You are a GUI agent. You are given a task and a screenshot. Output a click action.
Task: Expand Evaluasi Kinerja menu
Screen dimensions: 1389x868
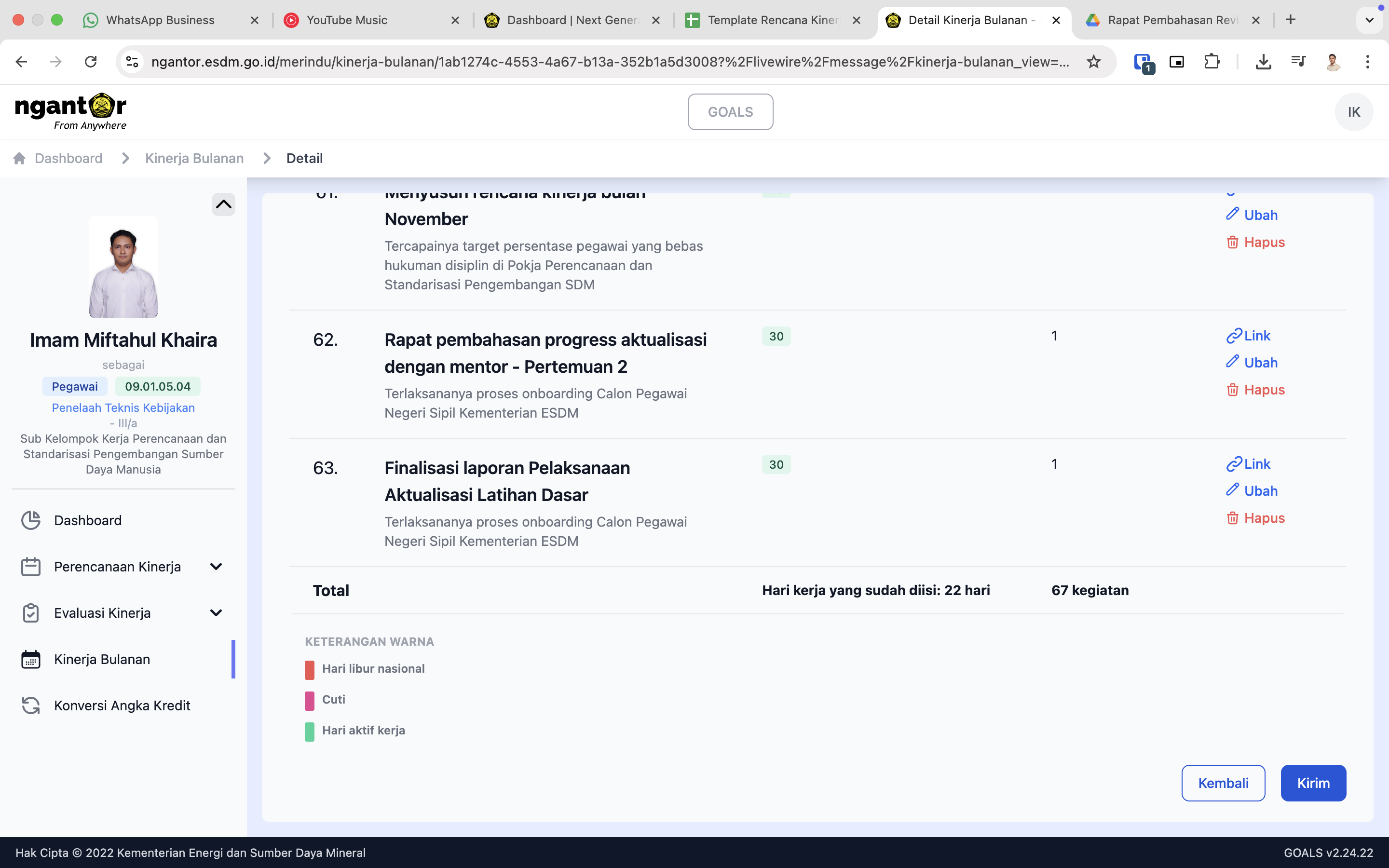click(x=216, y=613)
